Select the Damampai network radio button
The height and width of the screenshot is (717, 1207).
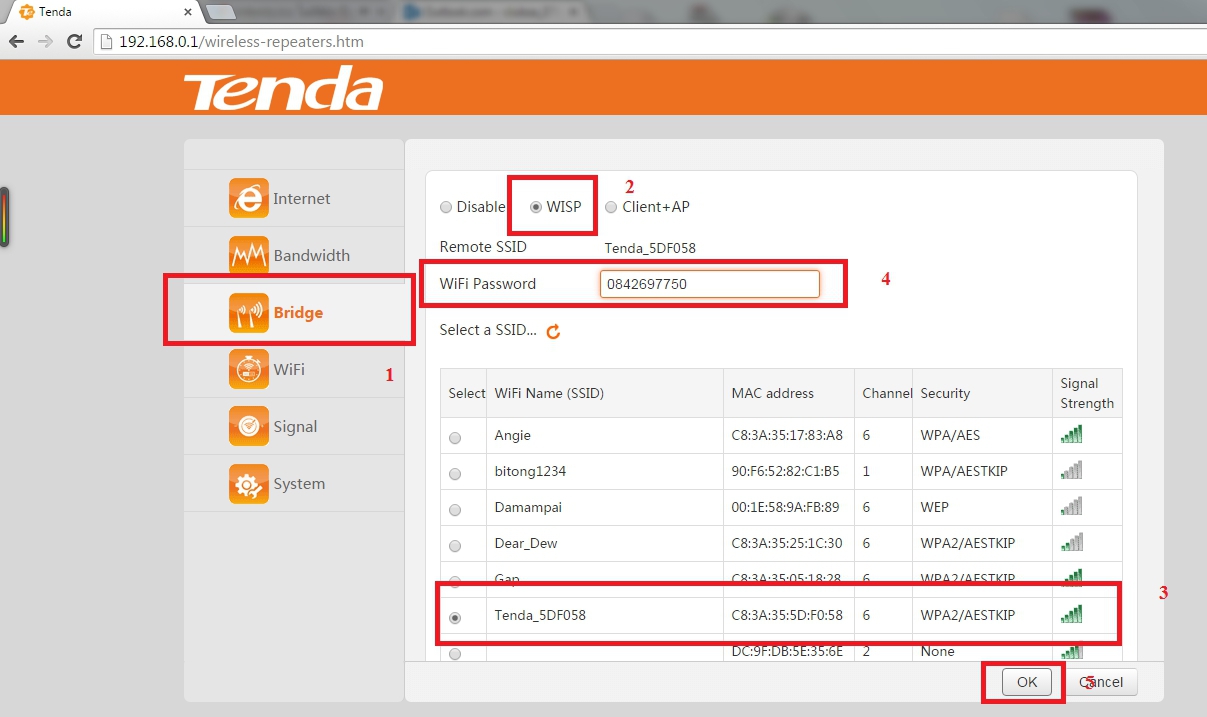pyautogui.click(x=455, y=510)
